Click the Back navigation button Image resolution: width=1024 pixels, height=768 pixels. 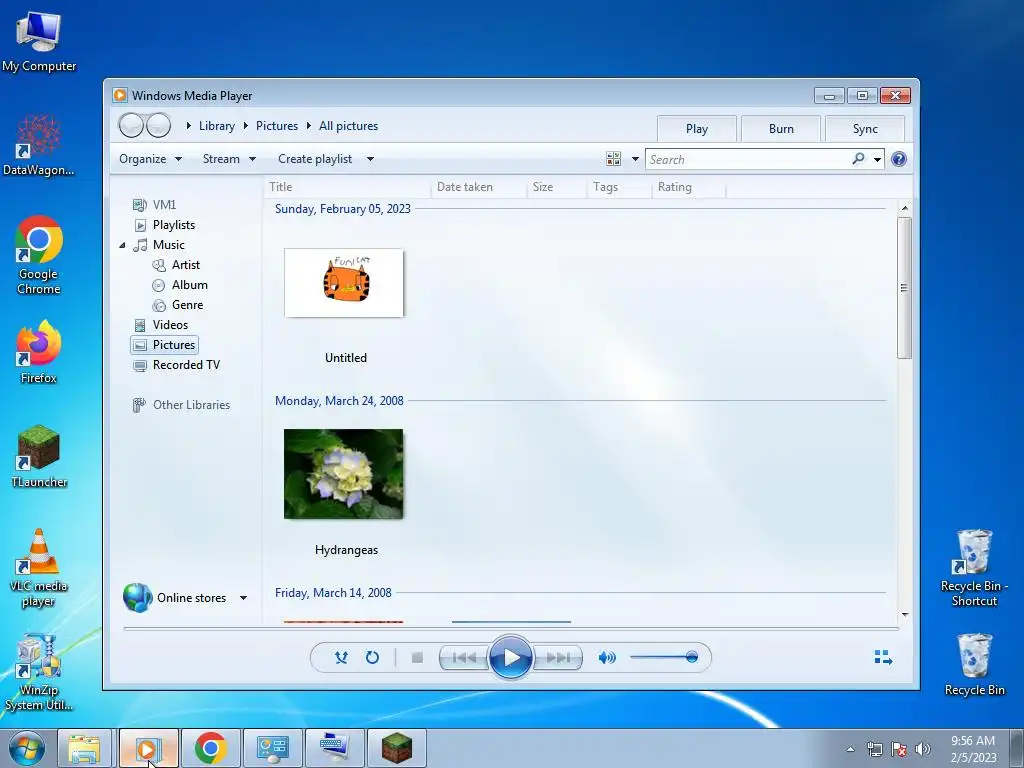131,125
